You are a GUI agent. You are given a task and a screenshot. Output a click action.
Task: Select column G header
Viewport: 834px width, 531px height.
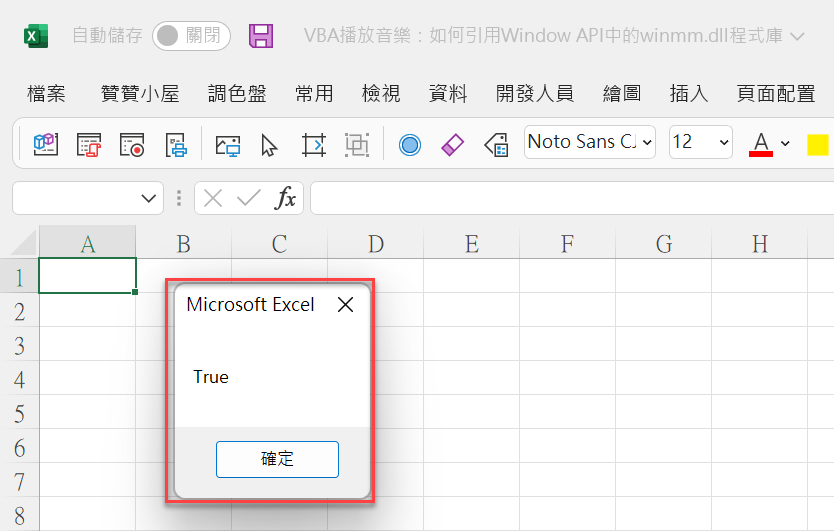[x=664, y=242]
